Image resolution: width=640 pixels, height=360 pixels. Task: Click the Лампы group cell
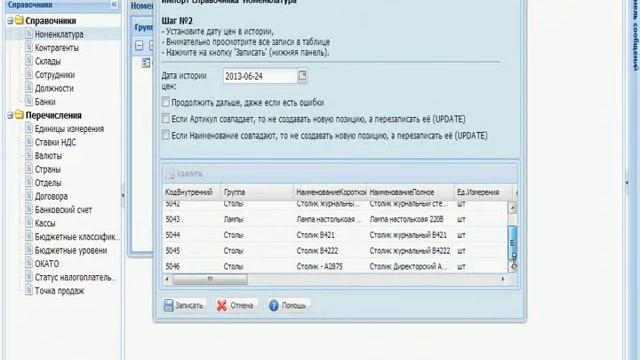(x=233, y=219)
